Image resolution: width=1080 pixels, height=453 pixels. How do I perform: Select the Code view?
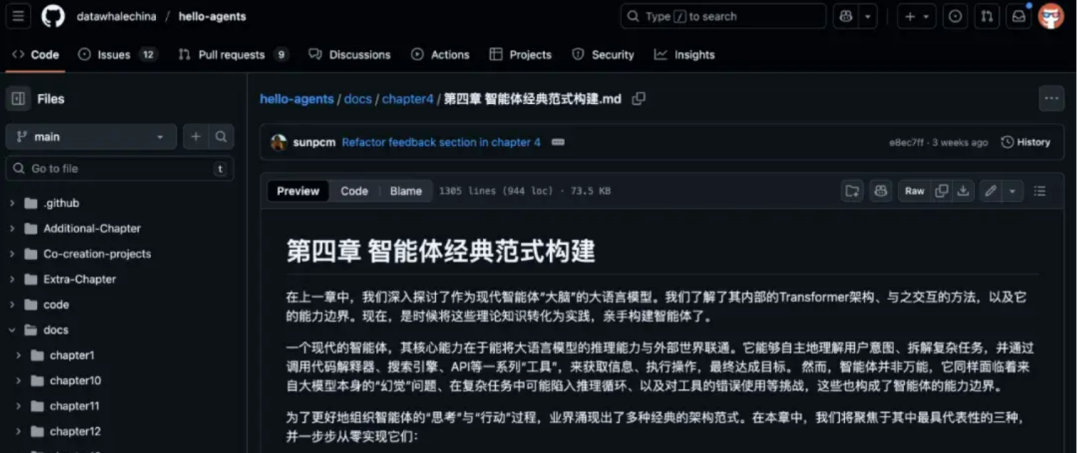tap(354, 191)
